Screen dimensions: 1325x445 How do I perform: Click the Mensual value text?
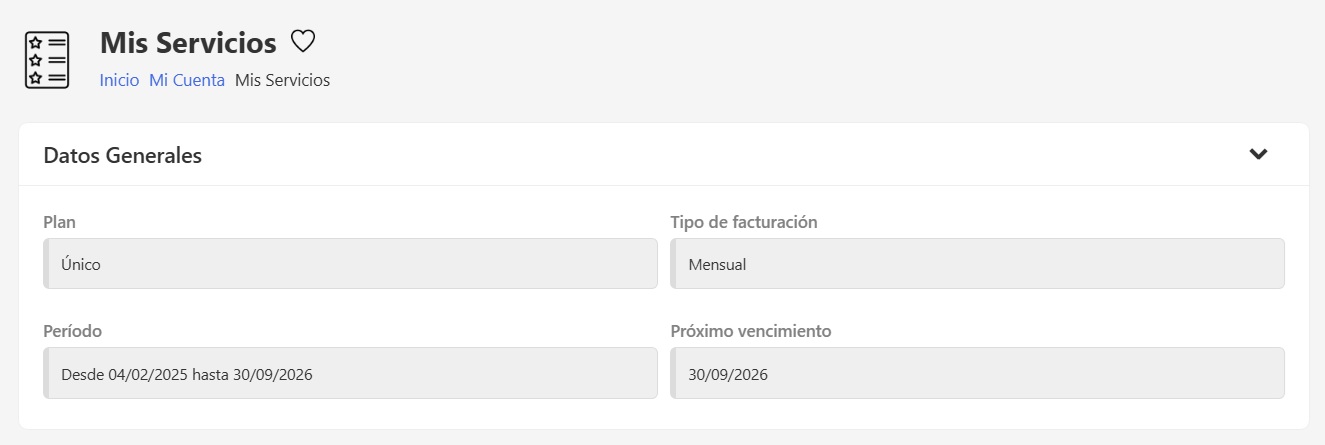(718, 265)
